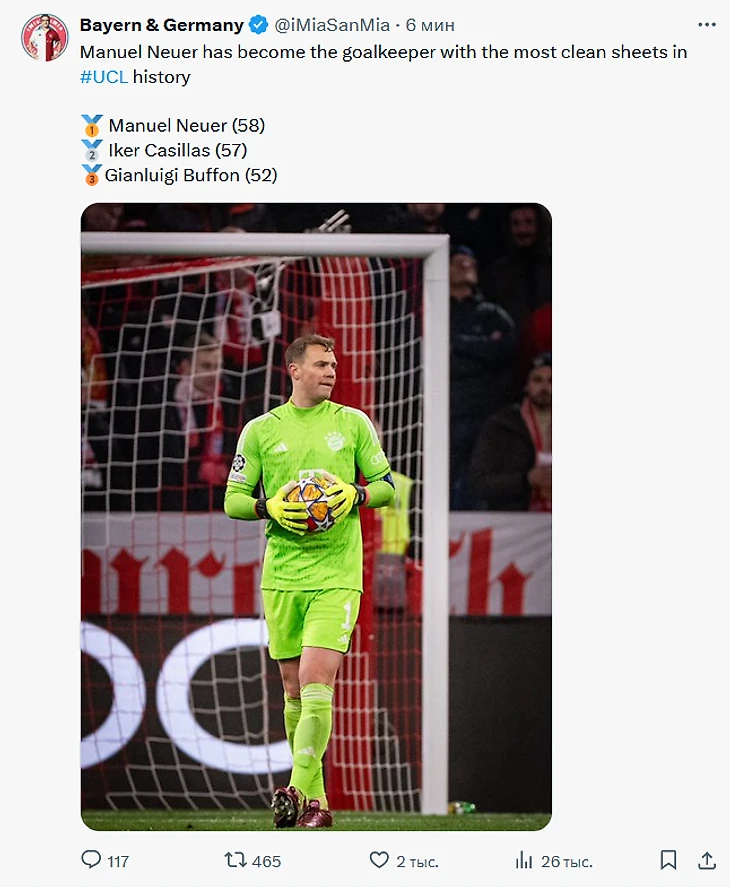The image size is (730, 887).
Task: Toggle the bookmark icon
Action: tap(668, 860)
